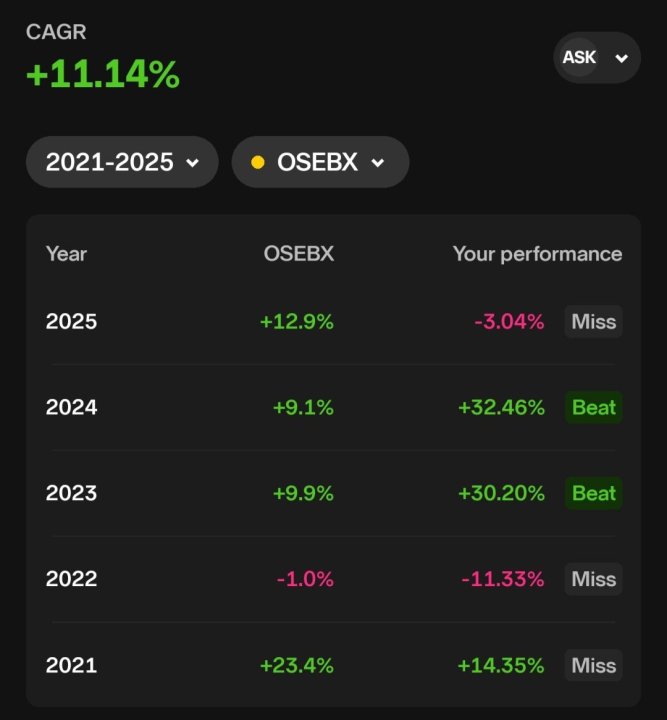The width and height of the screenshot is (667, 720).
Task: Click the Miss badge for 2022
Action: coord(594,579)
